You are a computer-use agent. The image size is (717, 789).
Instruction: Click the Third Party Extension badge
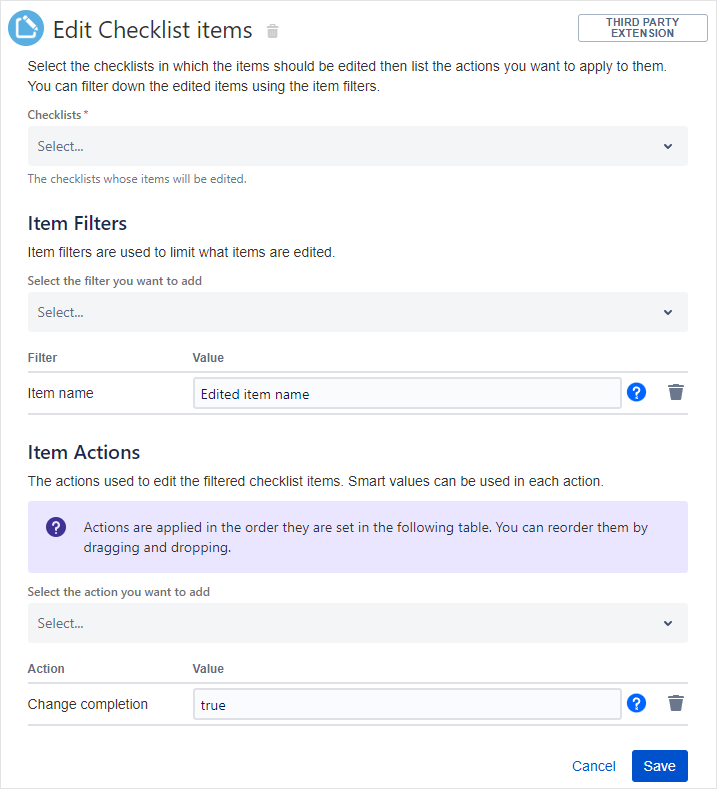click(x=642, y=28)
